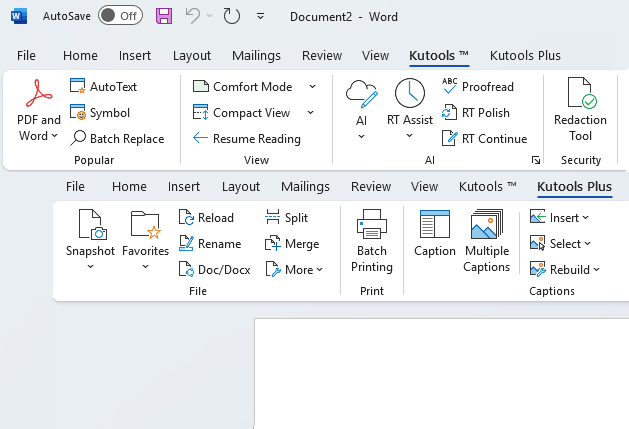
Task: Select Kutools ™ tab in lower ribbon
Action: (488, 187)
